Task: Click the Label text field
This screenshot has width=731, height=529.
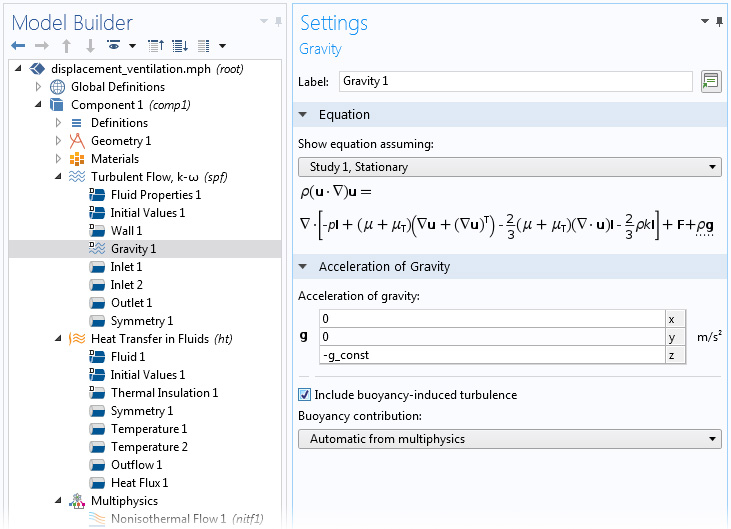Action: (515, 81)
